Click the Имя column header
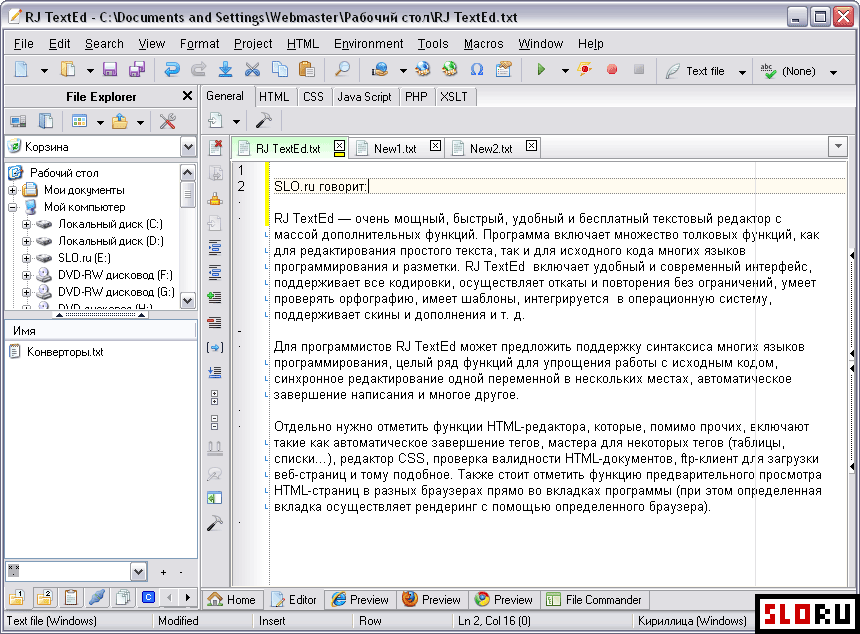Image resolution: width=860 pixels, height=634 pixels. (x=101, y=331)
